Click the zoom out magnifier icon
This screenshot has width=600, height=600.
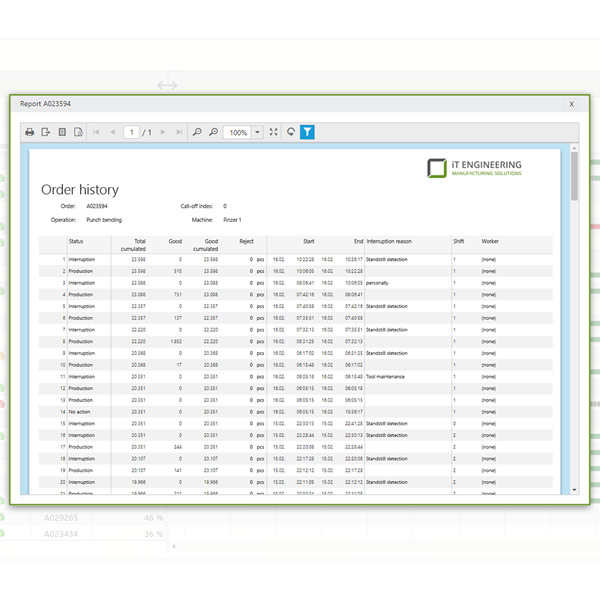click(x=197, y=132)
